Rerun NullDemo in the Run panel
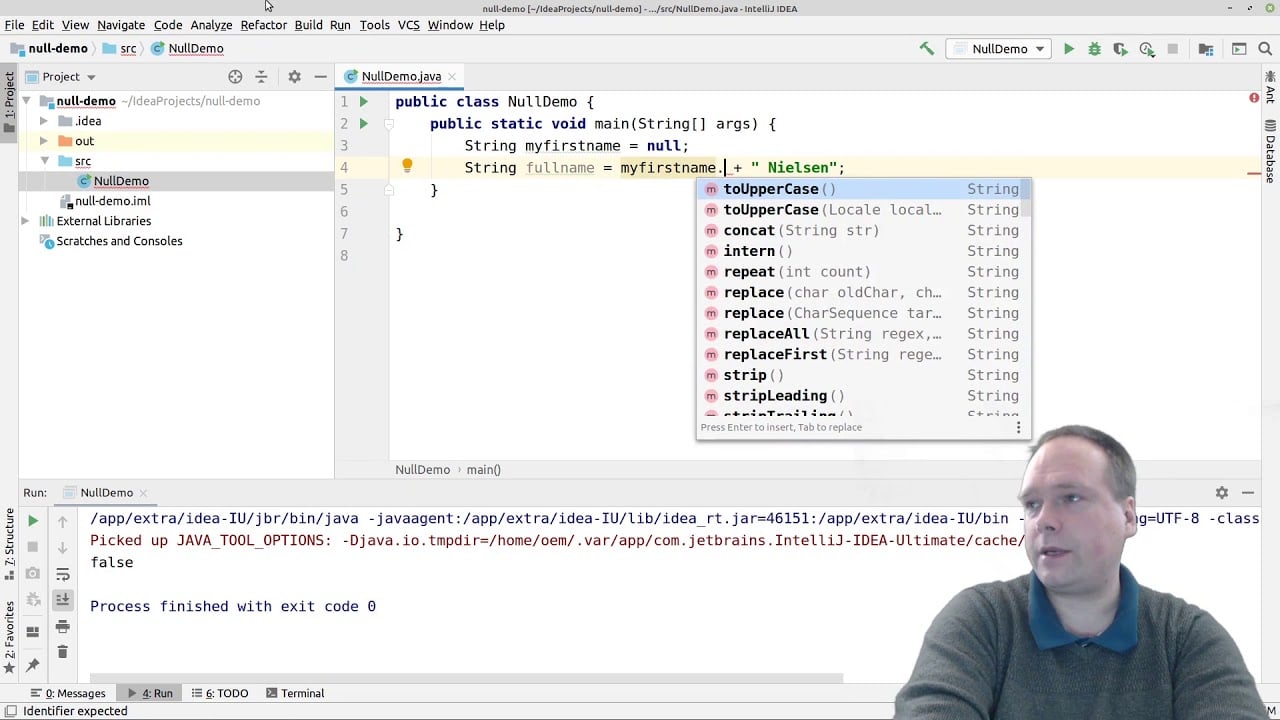 click(33, 520)
